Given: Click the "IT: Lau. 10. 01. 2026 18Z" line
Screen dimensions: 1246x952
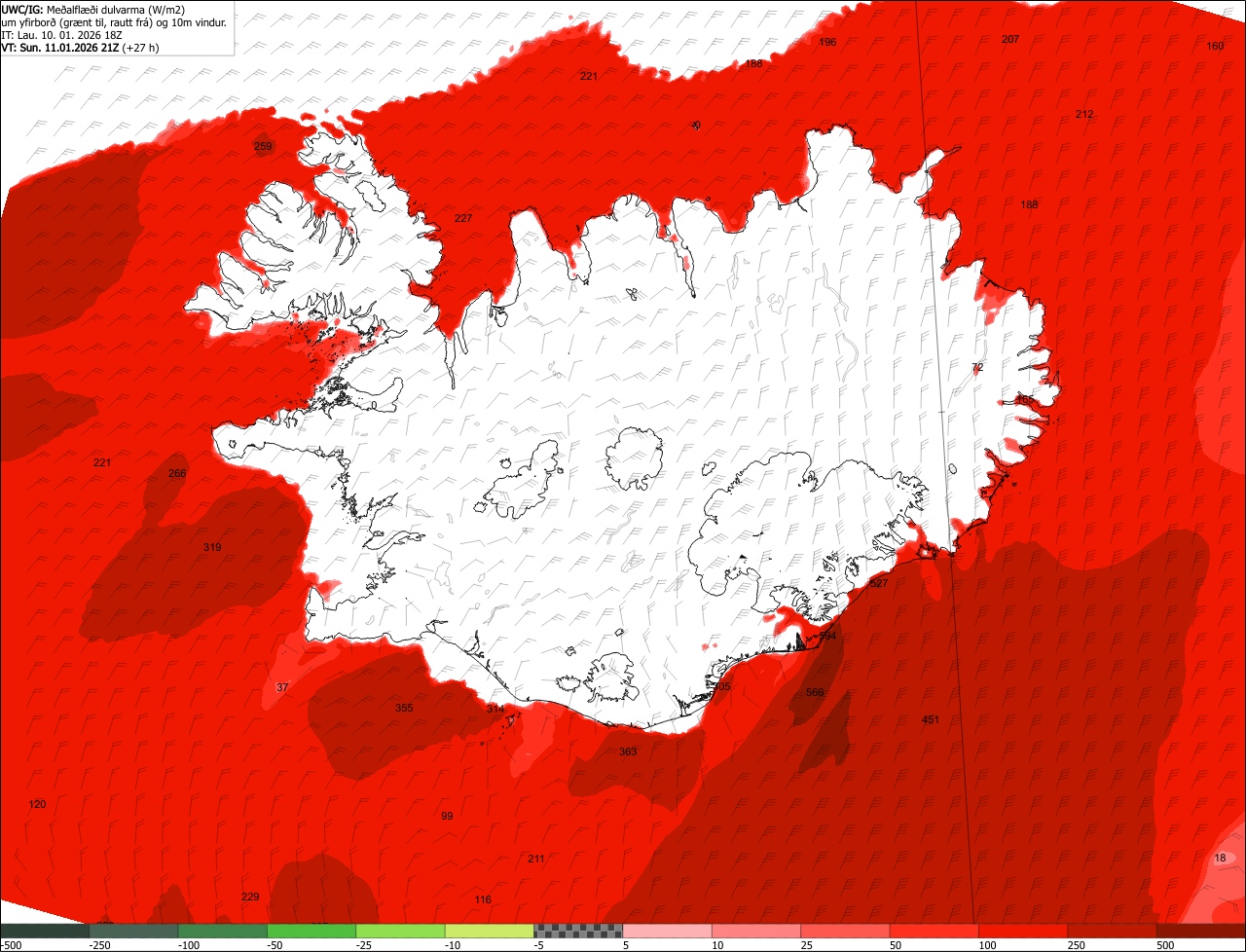Looking at the screenshot, I should [x=62, y=34].
